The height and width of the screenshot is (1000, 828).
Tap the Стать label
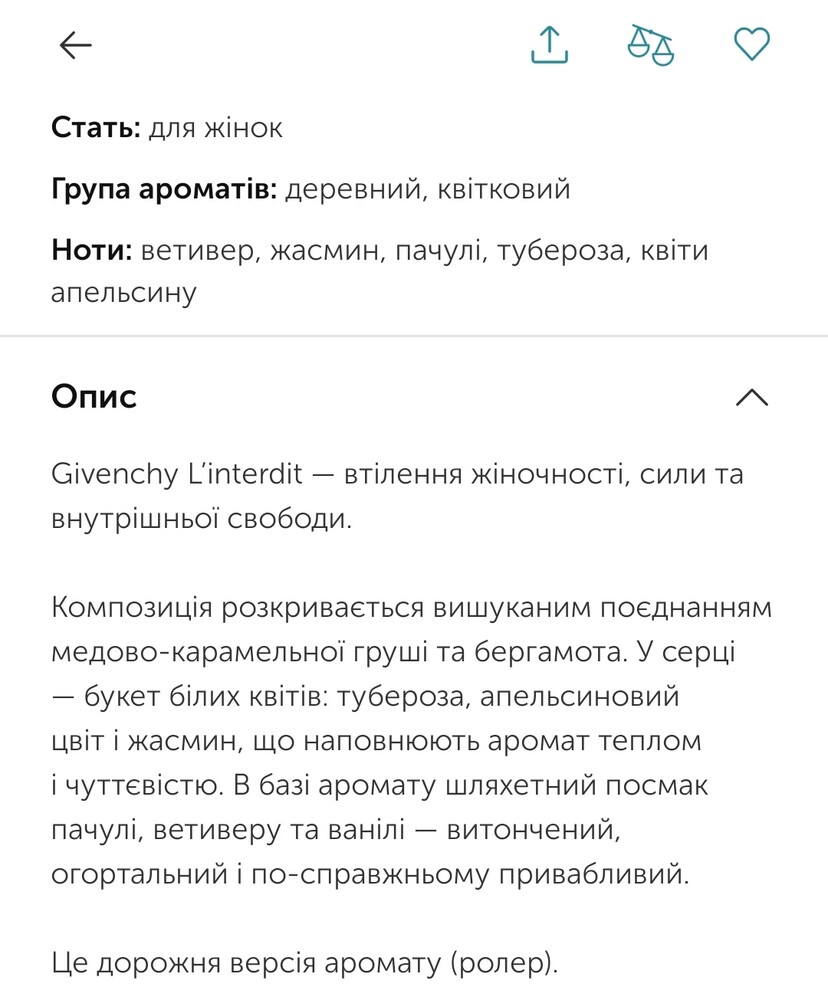[x=96, y=129]
